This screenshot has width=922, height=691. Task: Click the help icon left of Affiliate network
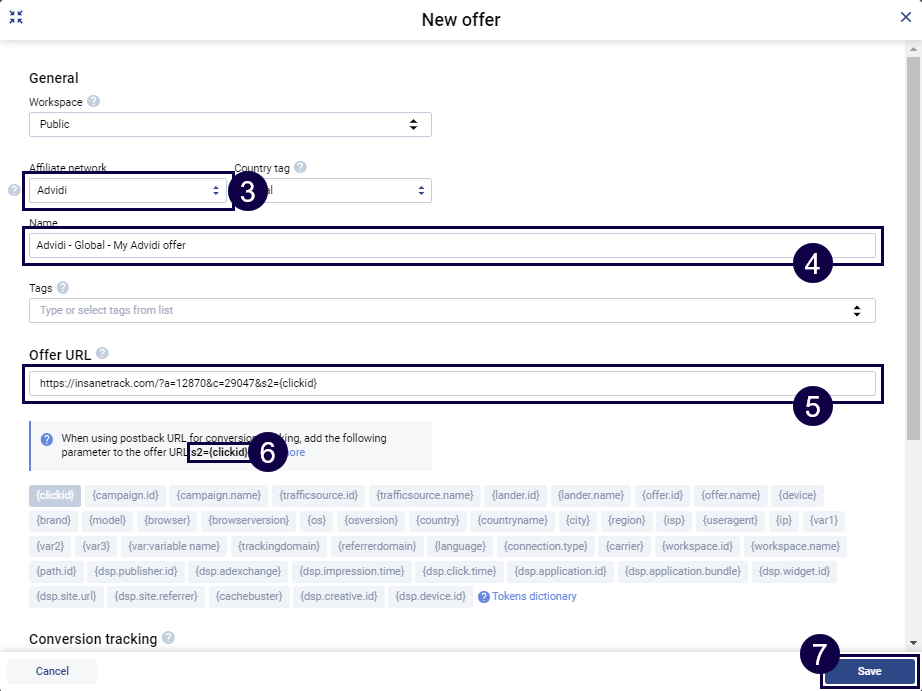(14, 190)
